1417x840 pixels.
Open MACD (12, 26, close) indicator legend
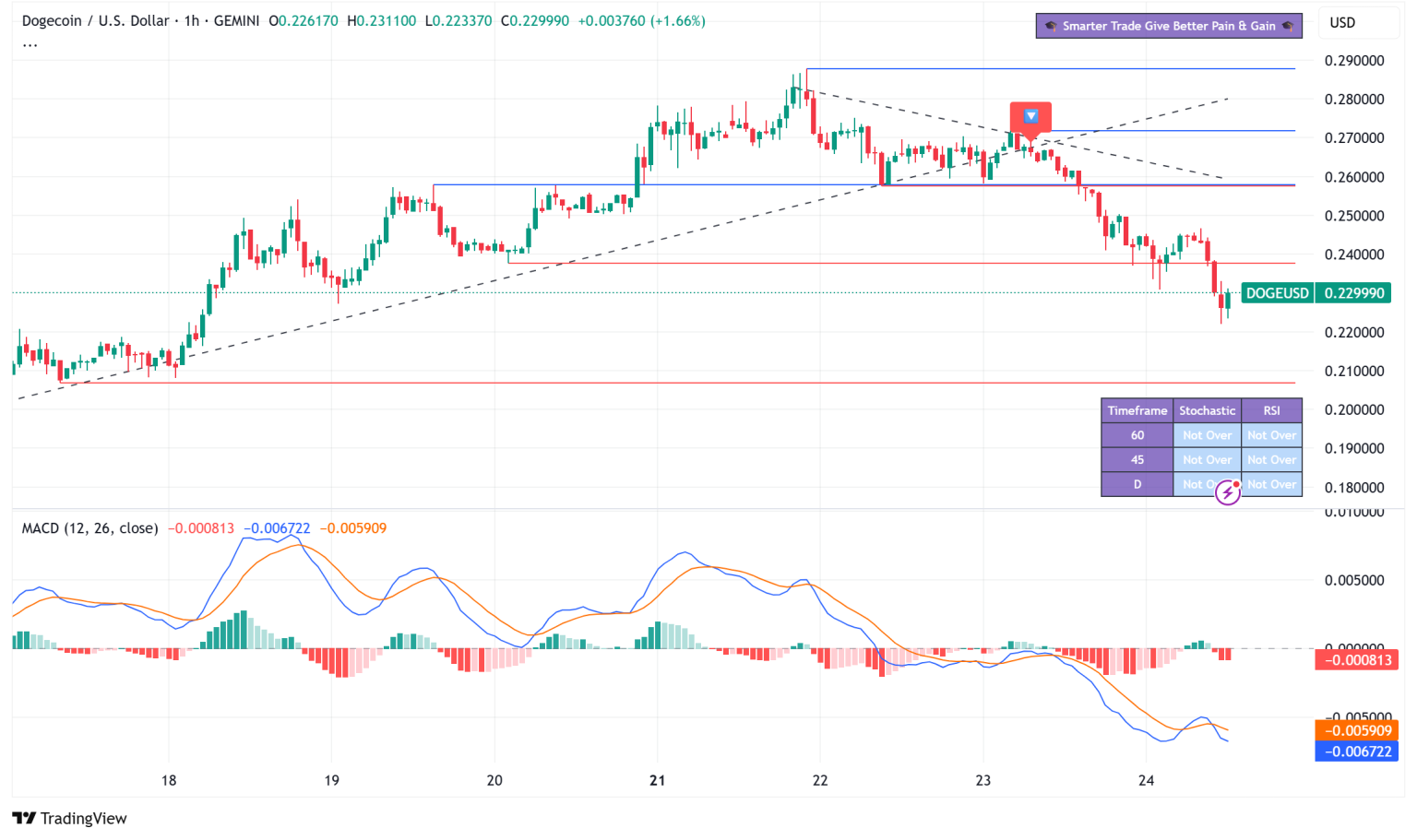[x=89, y=527]
